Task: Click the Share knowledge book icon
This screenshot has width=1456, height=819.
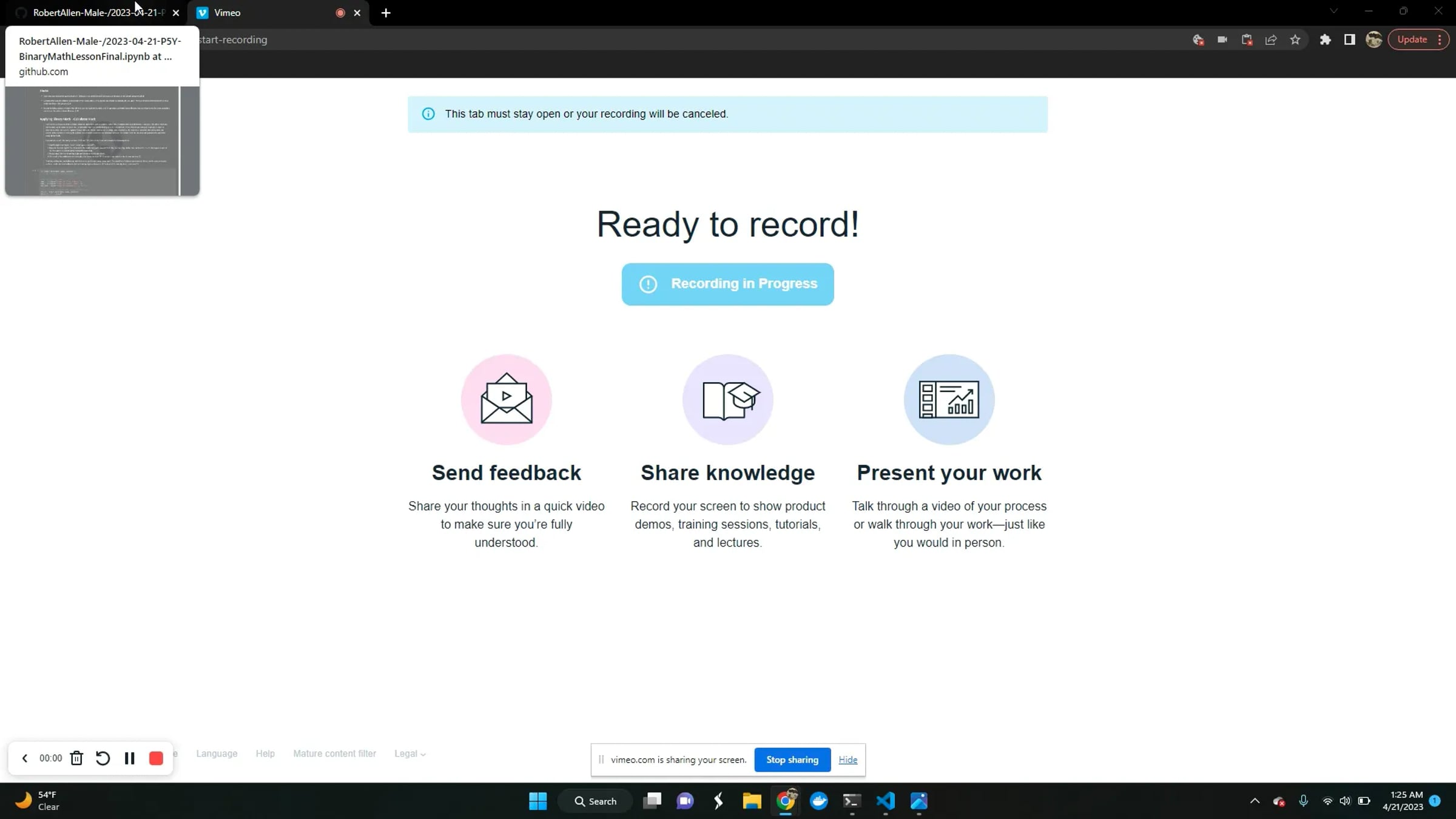Action: pos(728,399)
